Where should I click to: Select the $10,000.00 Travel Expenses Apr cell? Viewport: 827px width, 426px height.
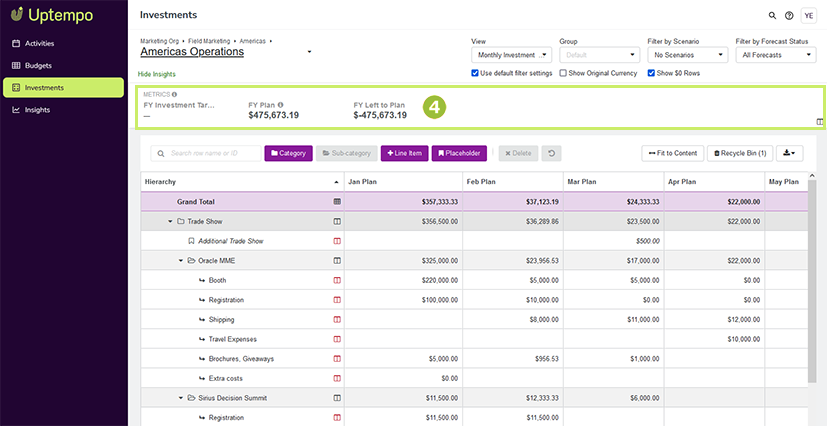coord(714,340)
